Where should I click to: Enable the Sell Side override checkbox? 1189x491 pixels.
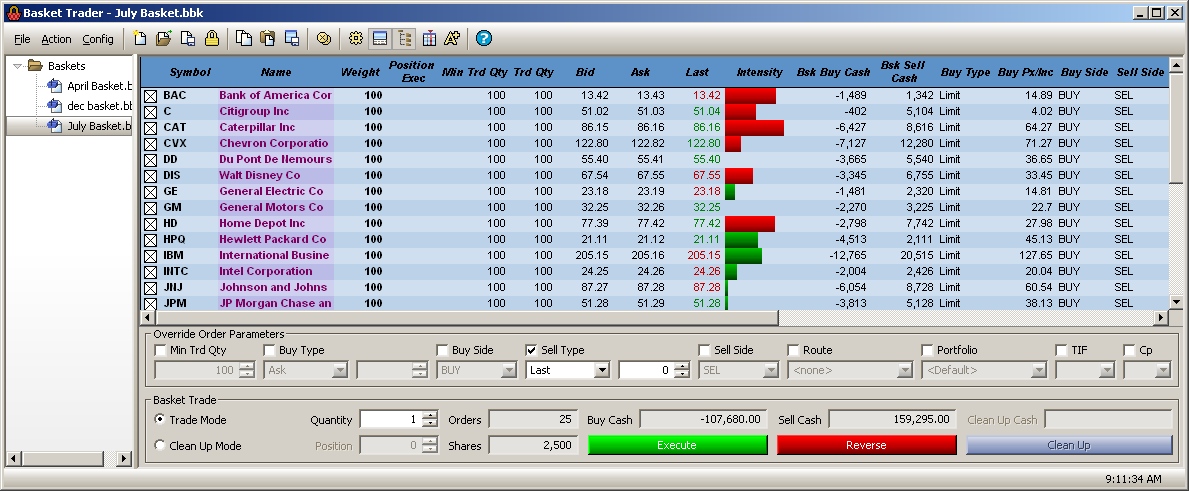tap(704, 350)
